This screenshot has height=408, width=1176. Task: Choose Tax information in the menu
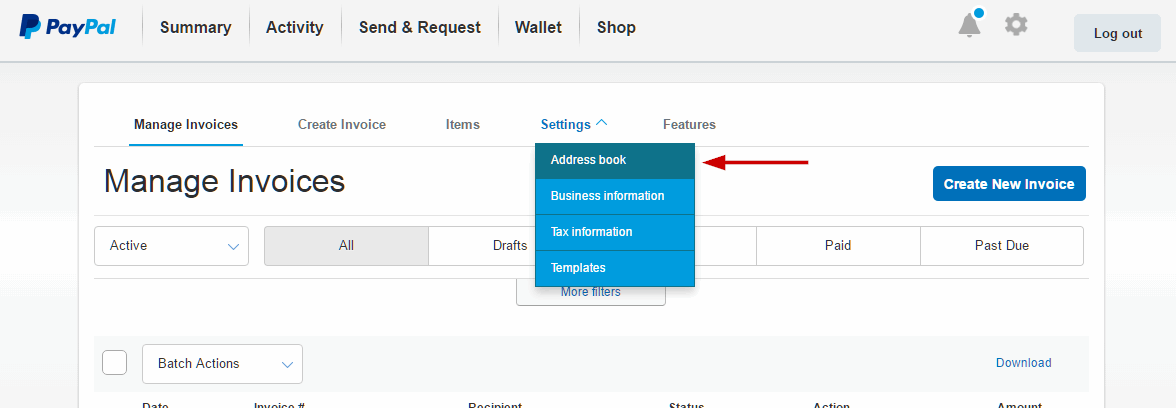pos(615,232)
